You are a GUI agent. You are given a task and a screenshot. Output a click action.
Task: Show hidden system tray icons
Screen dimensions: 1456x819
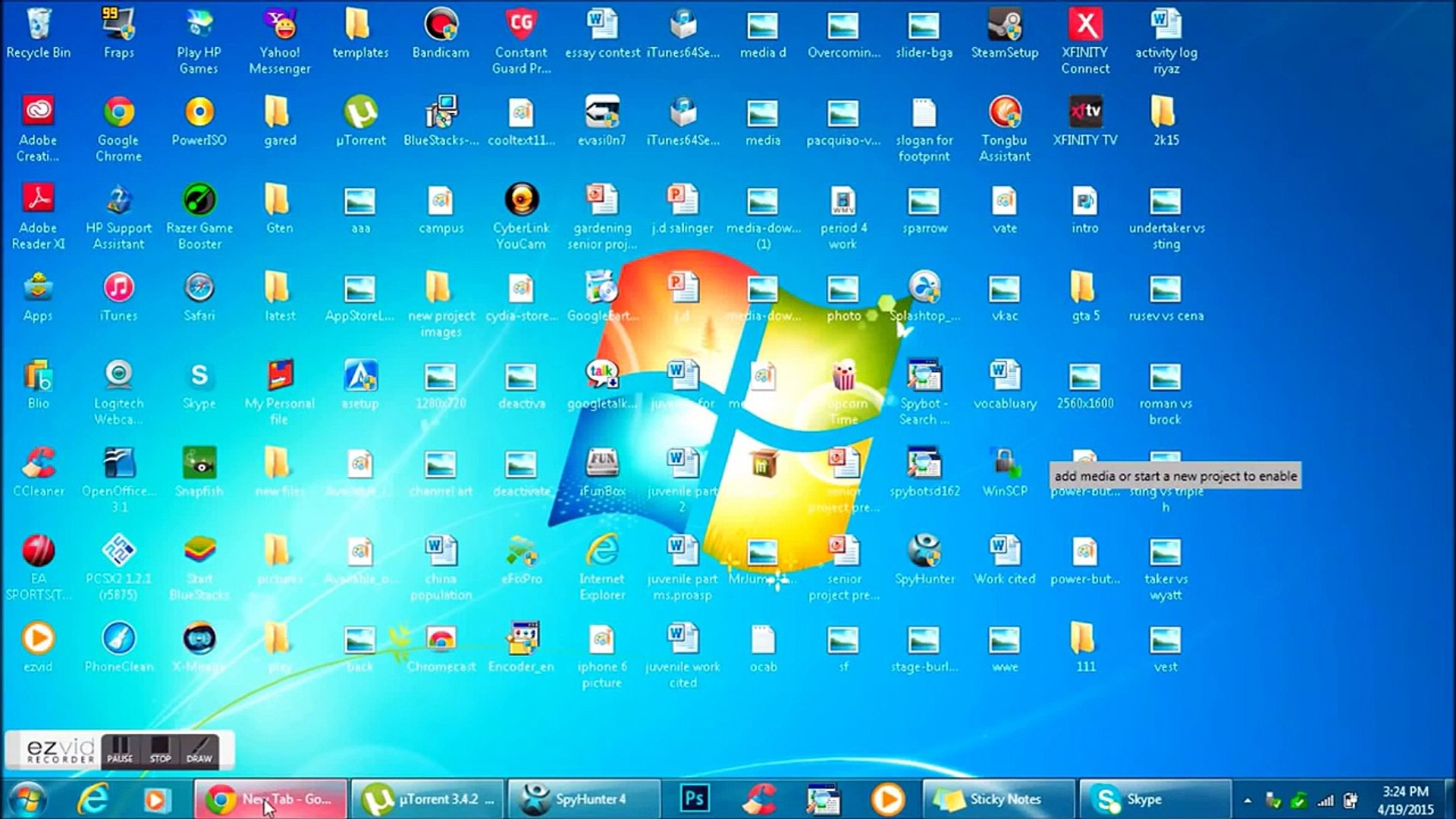tap(1247, 800)
